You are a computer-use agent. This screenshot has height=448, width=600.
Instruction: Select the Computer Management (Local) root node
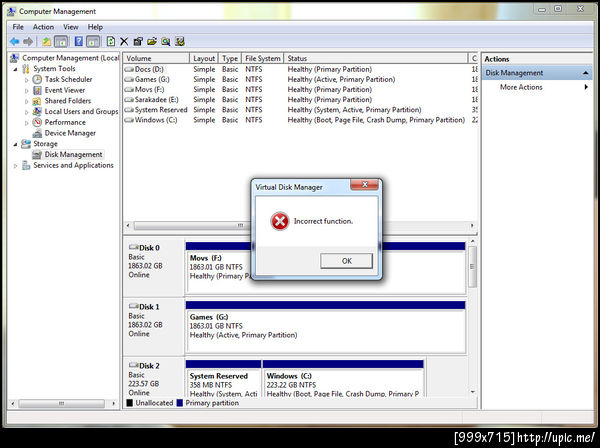pyautogui.click(x=70, y=58)
